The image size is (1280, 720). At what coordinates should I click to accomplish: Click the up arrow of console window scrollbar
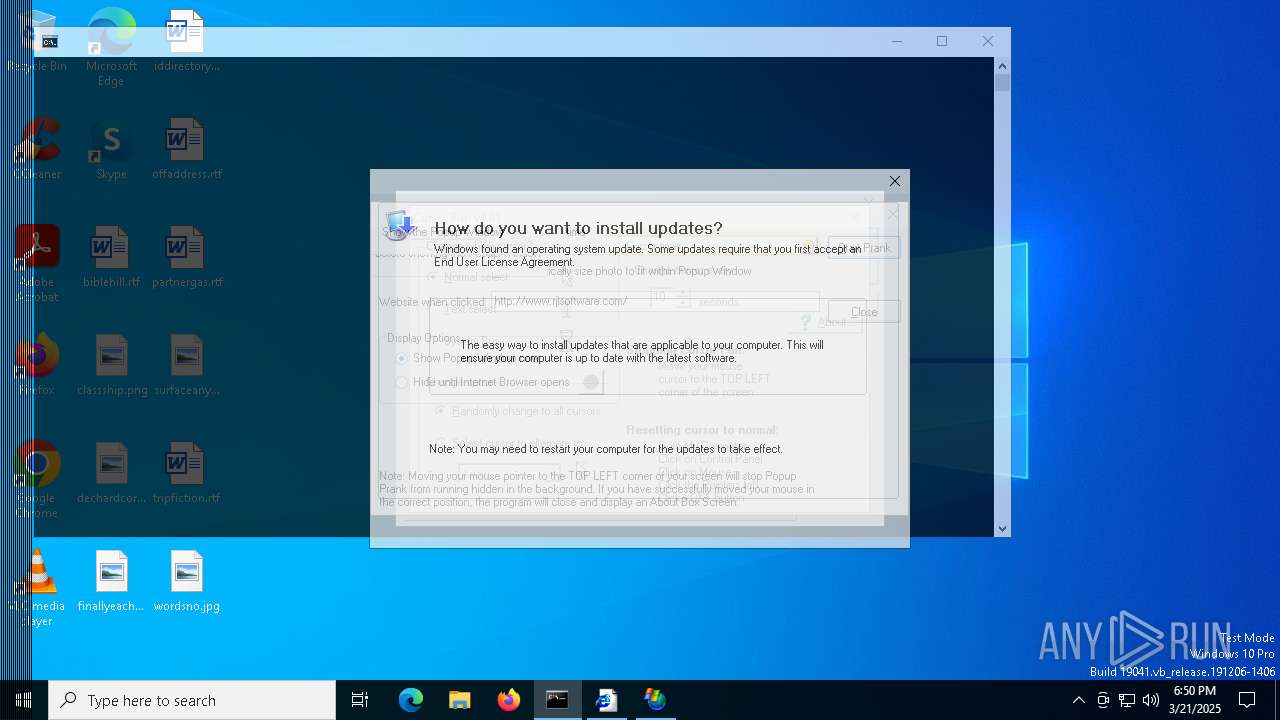[x=1002, y=66]
